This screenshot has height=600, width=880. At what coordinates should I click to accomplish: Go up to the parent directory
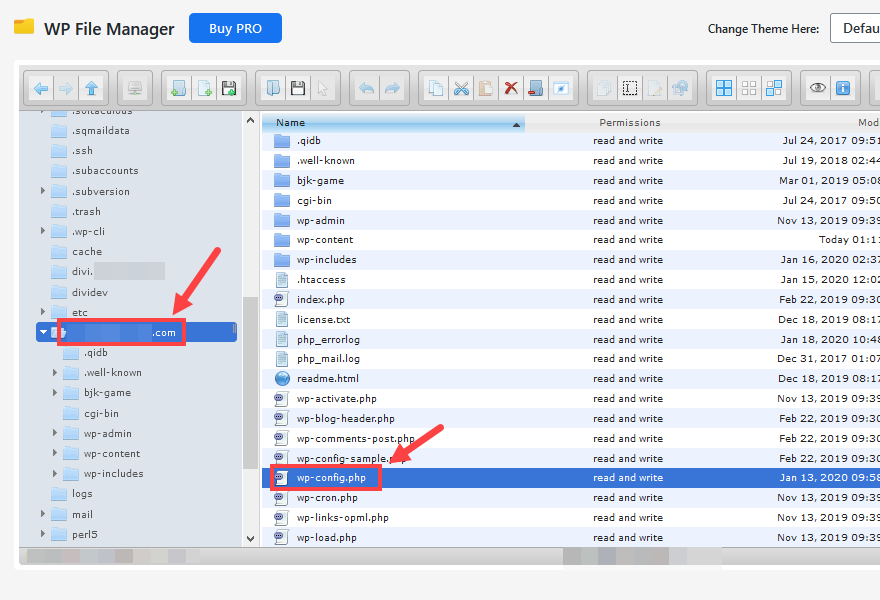tap(90, 88)
